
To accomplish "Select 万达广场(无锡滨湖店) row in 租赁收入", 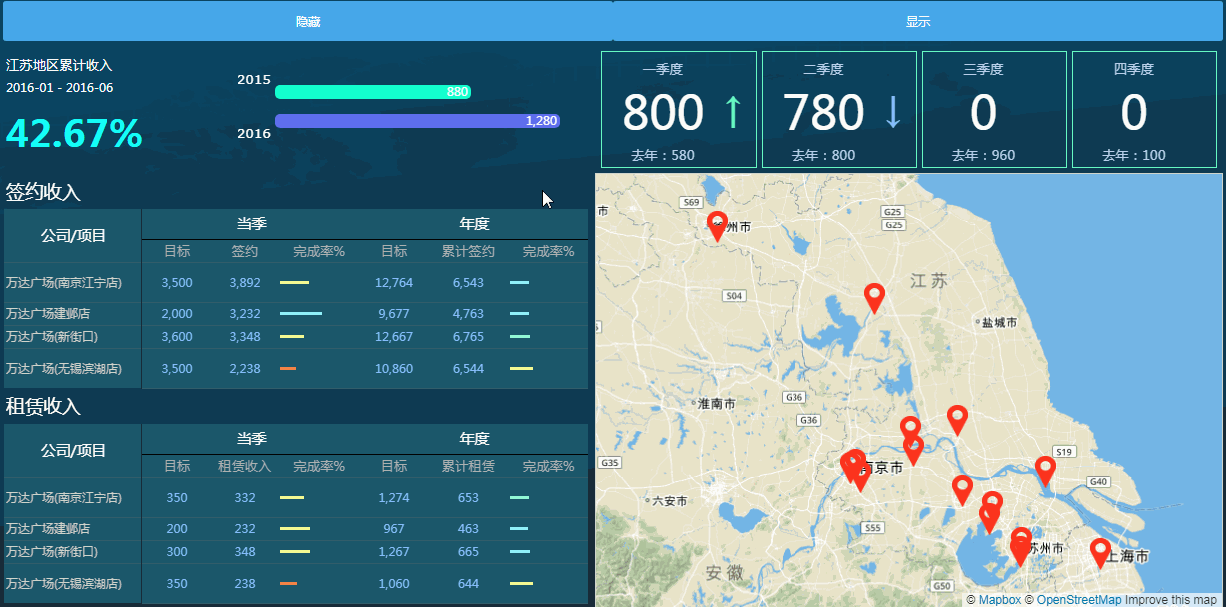I will 296,584.
